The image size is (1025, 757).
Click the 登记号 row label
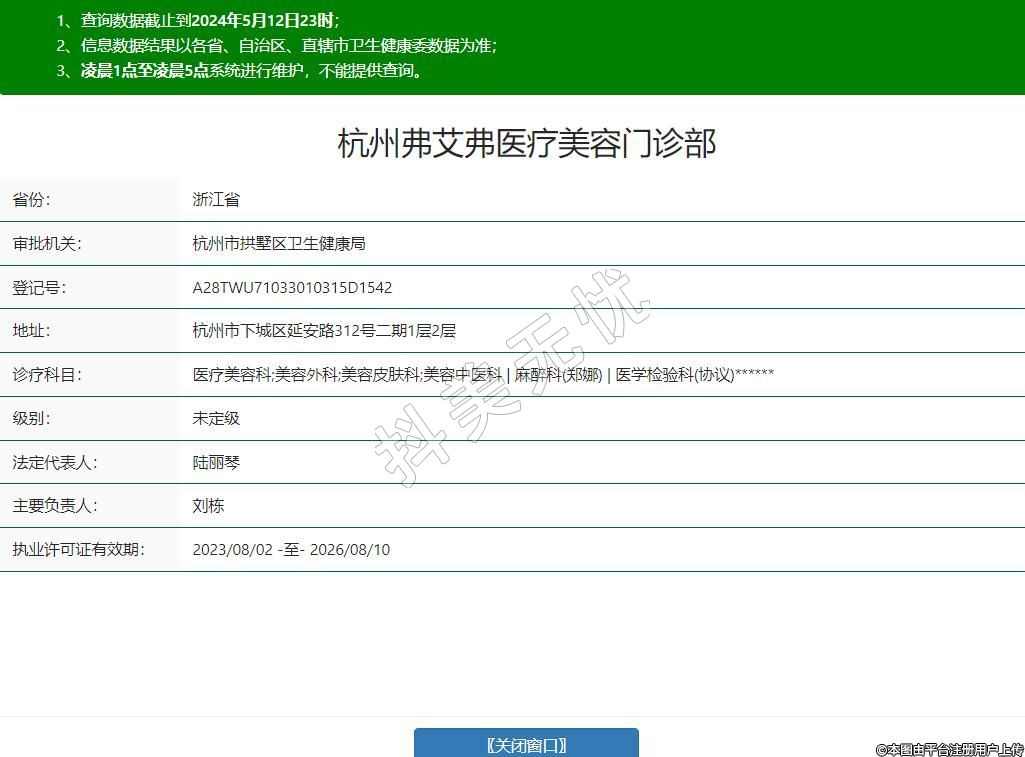point(39,288)
